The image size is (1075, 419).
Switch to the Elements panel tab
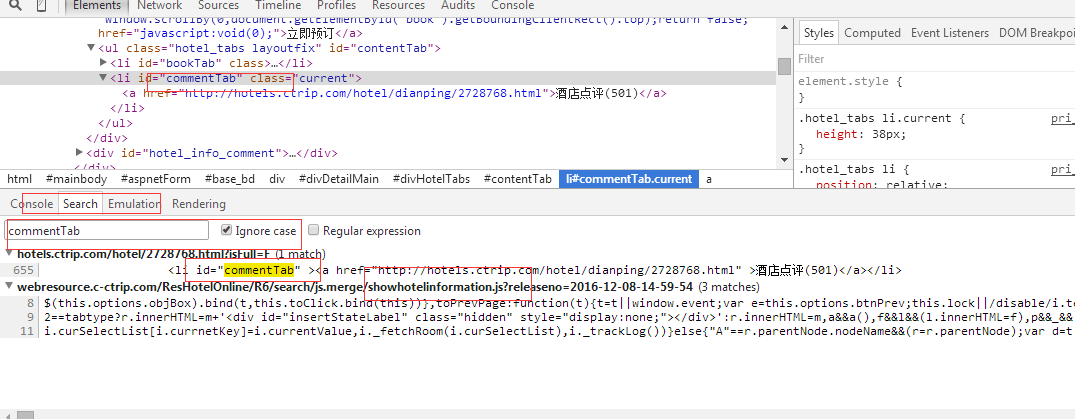(x=97, y=5)
